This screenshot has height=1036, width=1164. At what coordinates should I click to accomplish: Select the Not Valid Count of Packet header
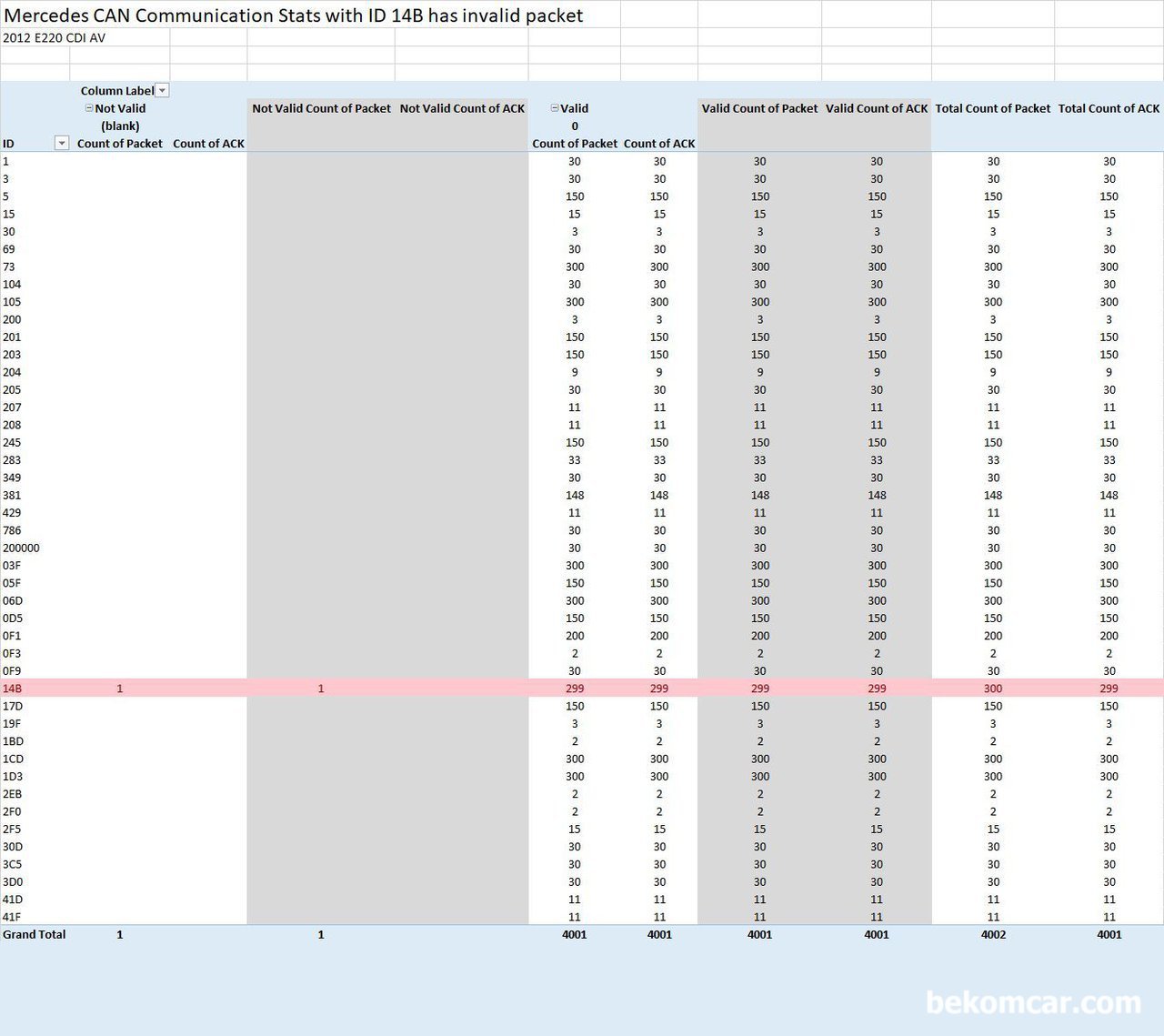(x=321, y=108)
